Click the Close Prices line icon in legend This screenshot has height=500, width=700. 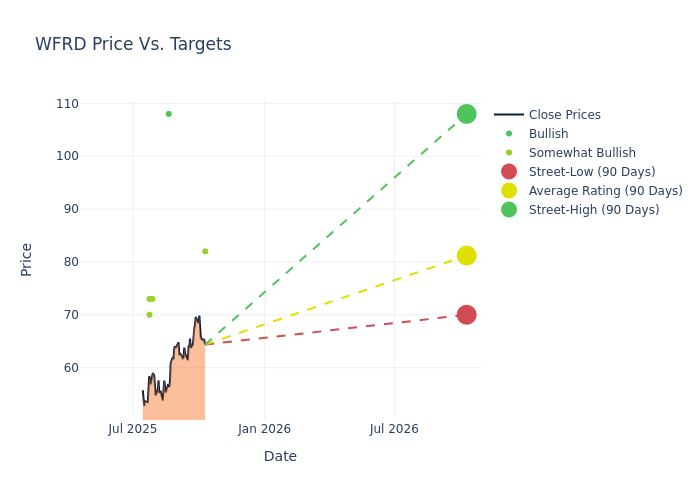509,115
